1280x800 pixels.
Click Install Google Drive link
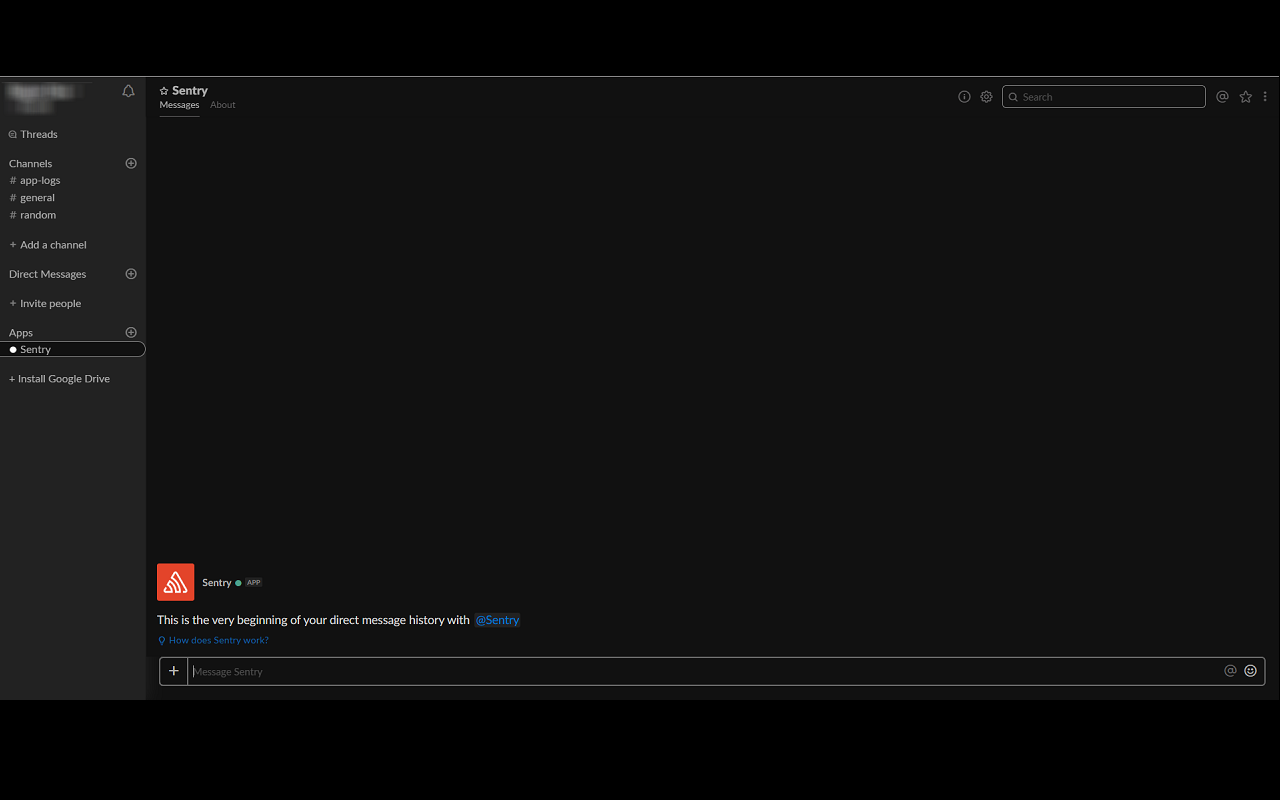[x=59, y=379]
